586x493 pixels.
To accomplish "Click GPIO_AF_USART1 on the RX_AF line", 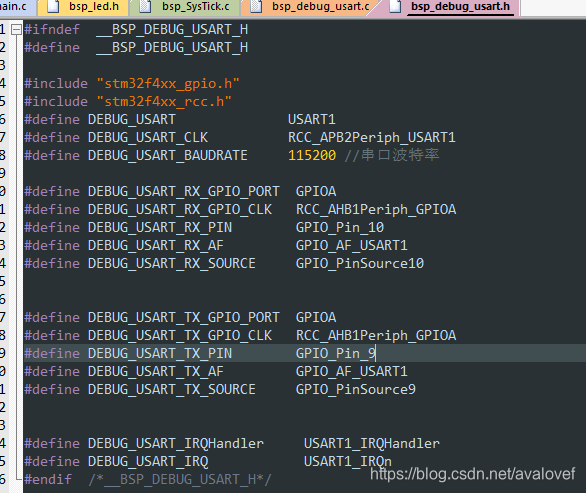I will coord(351,246).
